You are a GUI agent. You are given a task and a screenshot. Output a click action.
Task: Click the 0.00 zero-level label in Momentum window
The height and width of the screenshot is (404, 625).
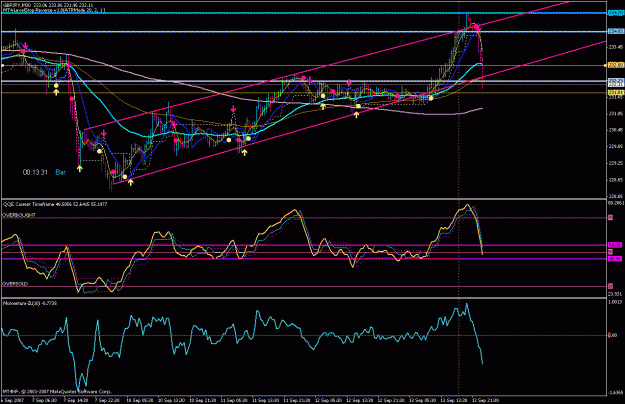tap(612, 335)
